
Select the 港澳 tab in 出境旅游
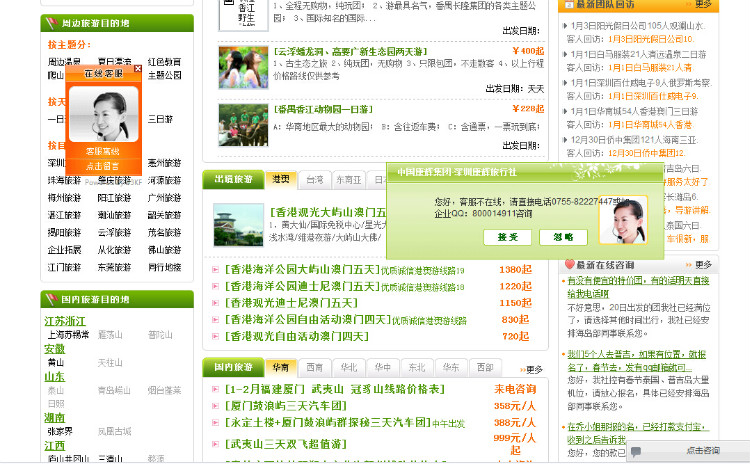tap(281, 179)
